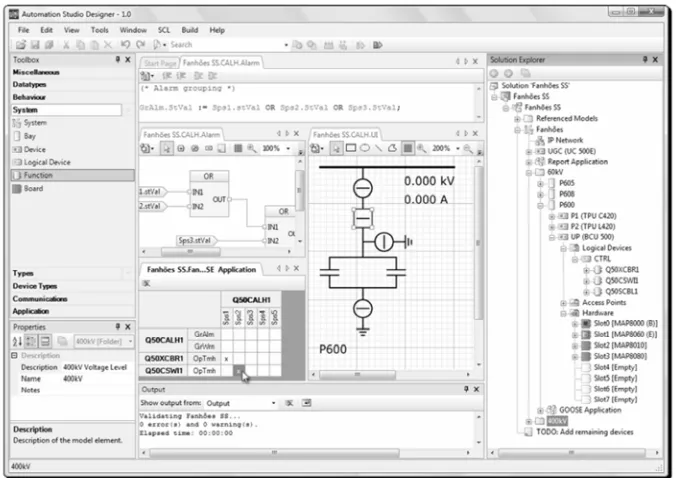
Task: Click the word wrap icon in Output toolbar
Action: coord(307,403)
